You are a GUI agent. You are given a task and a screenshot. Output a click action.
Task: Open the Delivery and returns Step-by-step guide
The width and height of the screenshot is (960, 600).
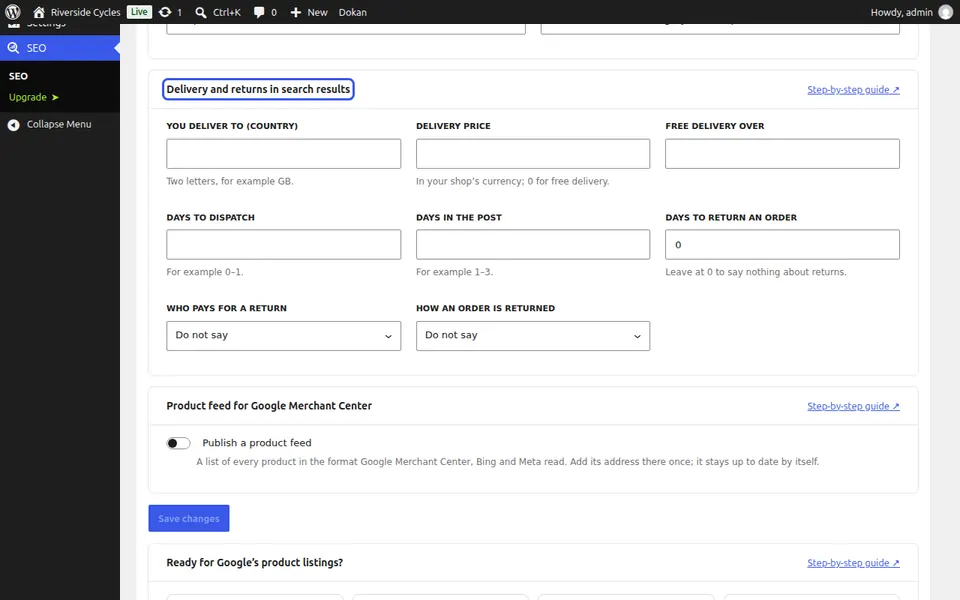(x=853, y=90)
